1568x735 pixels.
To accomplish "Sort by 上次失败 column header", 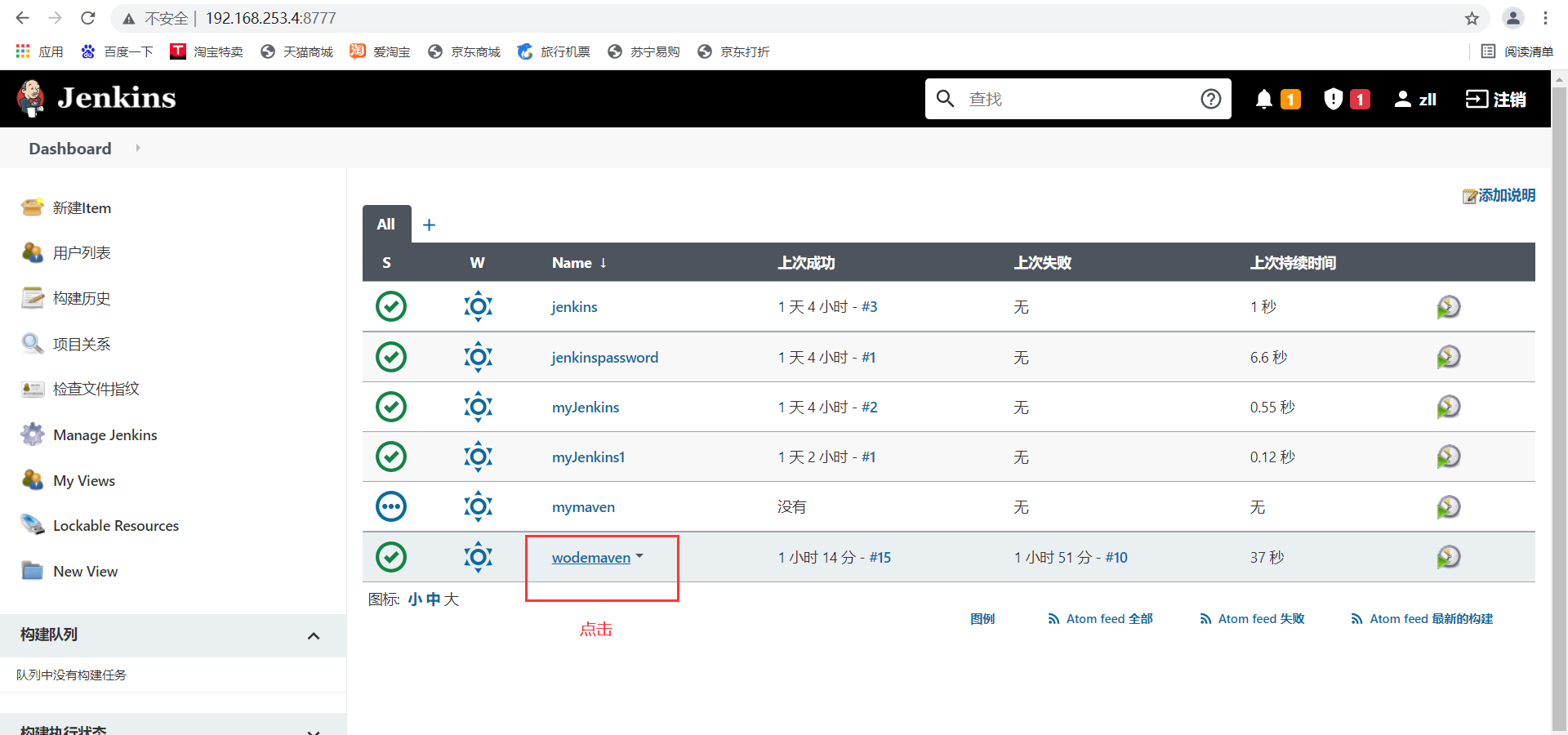I will click(1042, 263).
